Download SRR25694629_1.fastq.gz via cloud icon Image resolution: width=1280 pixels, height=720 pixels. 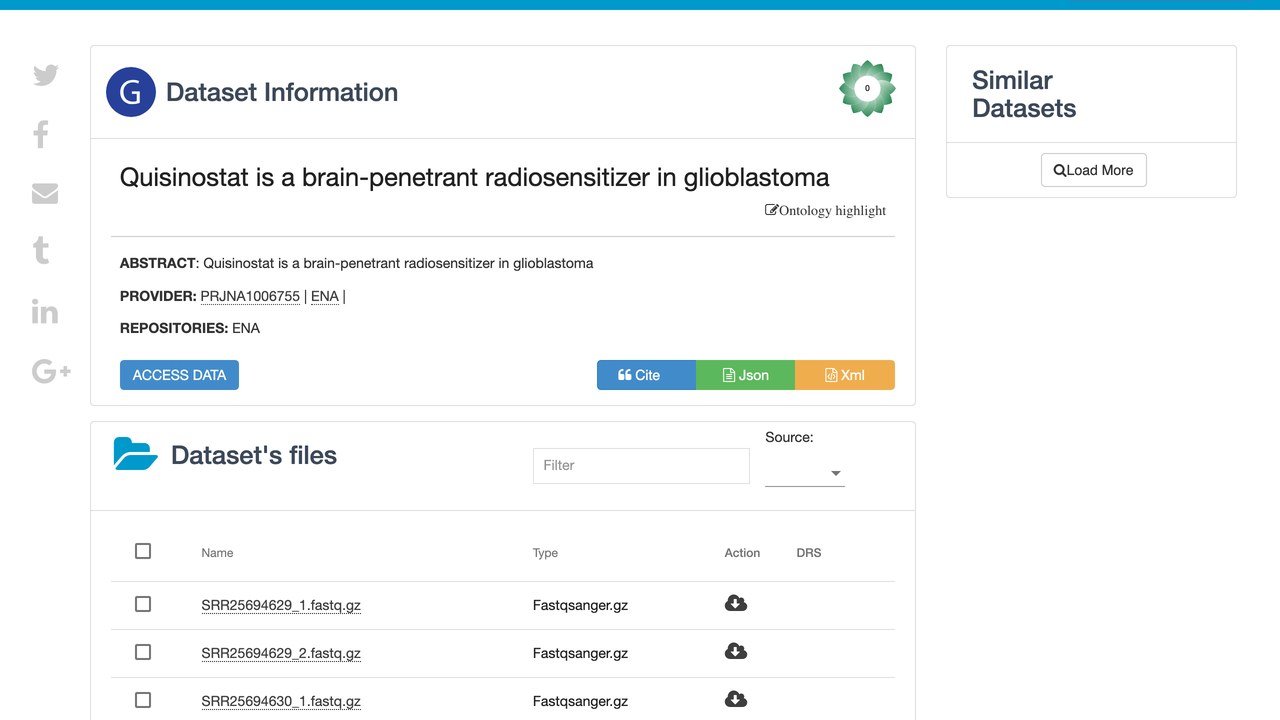(736, 604)
